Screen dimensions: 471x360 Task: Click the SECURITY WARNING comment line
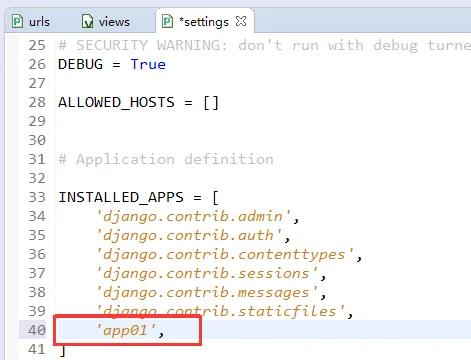(264, 45)
